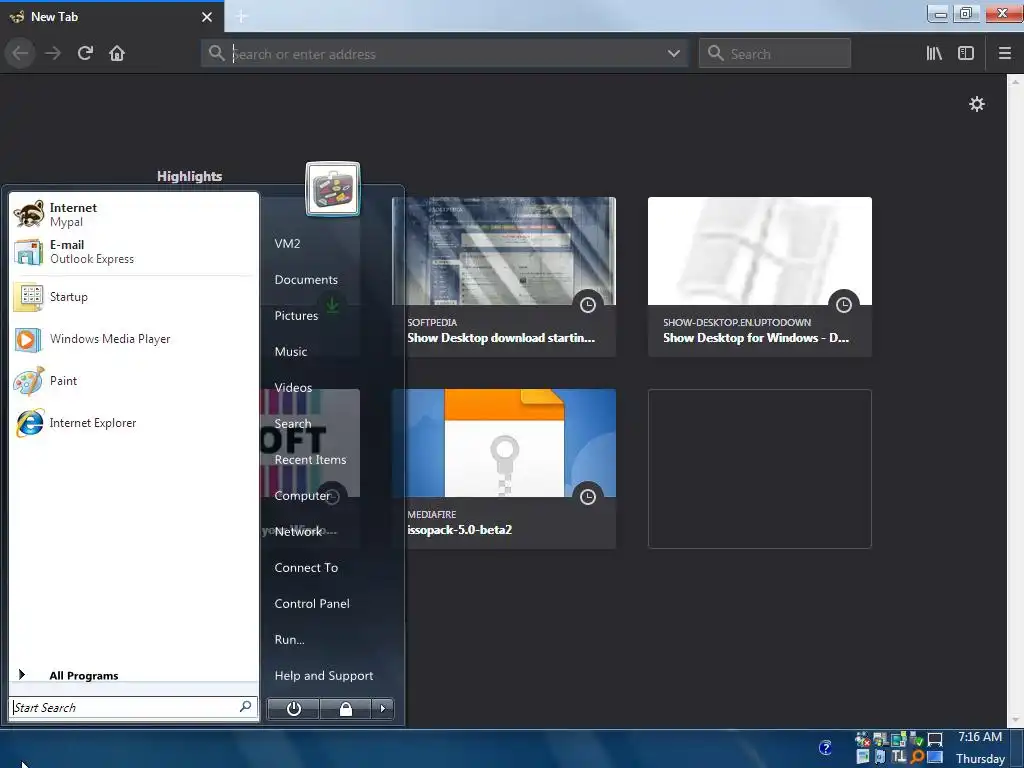The height and width of the screenshot is (768, 1024).
Task: Click the browser Search box
Action: pos(775,54)
